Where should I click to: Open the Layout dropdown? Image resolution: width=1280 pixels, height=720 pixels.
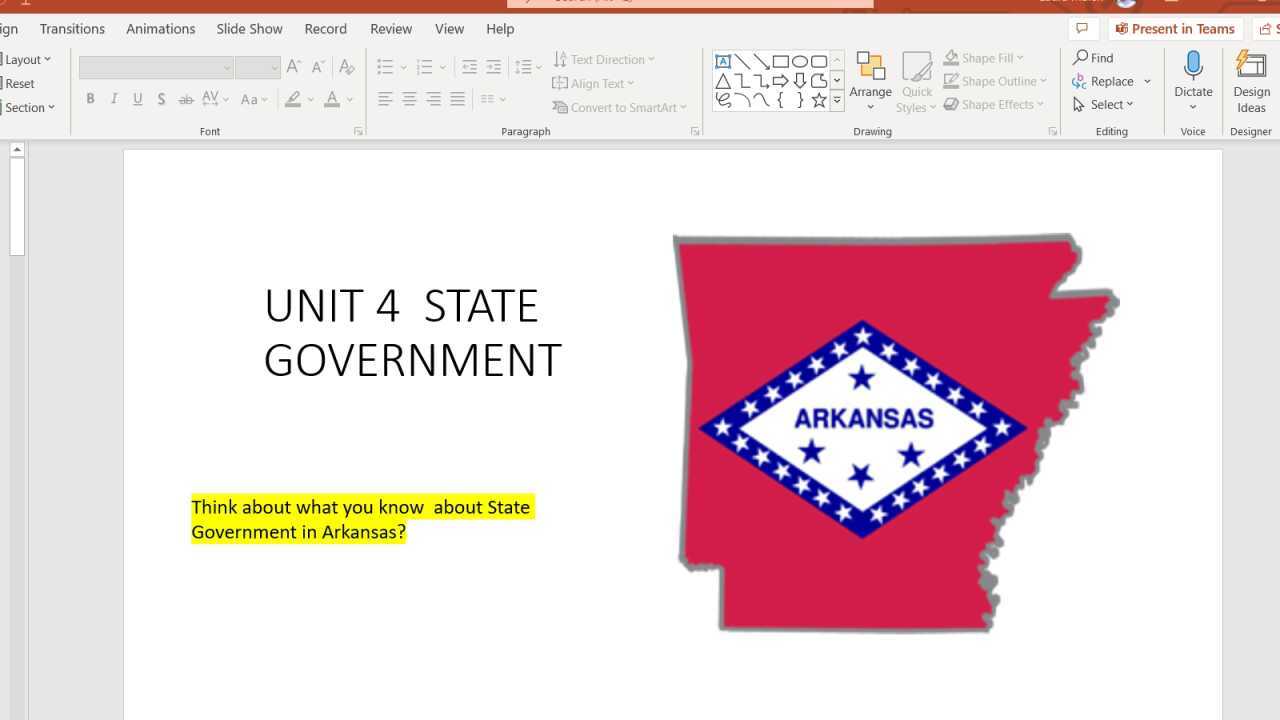25,58
